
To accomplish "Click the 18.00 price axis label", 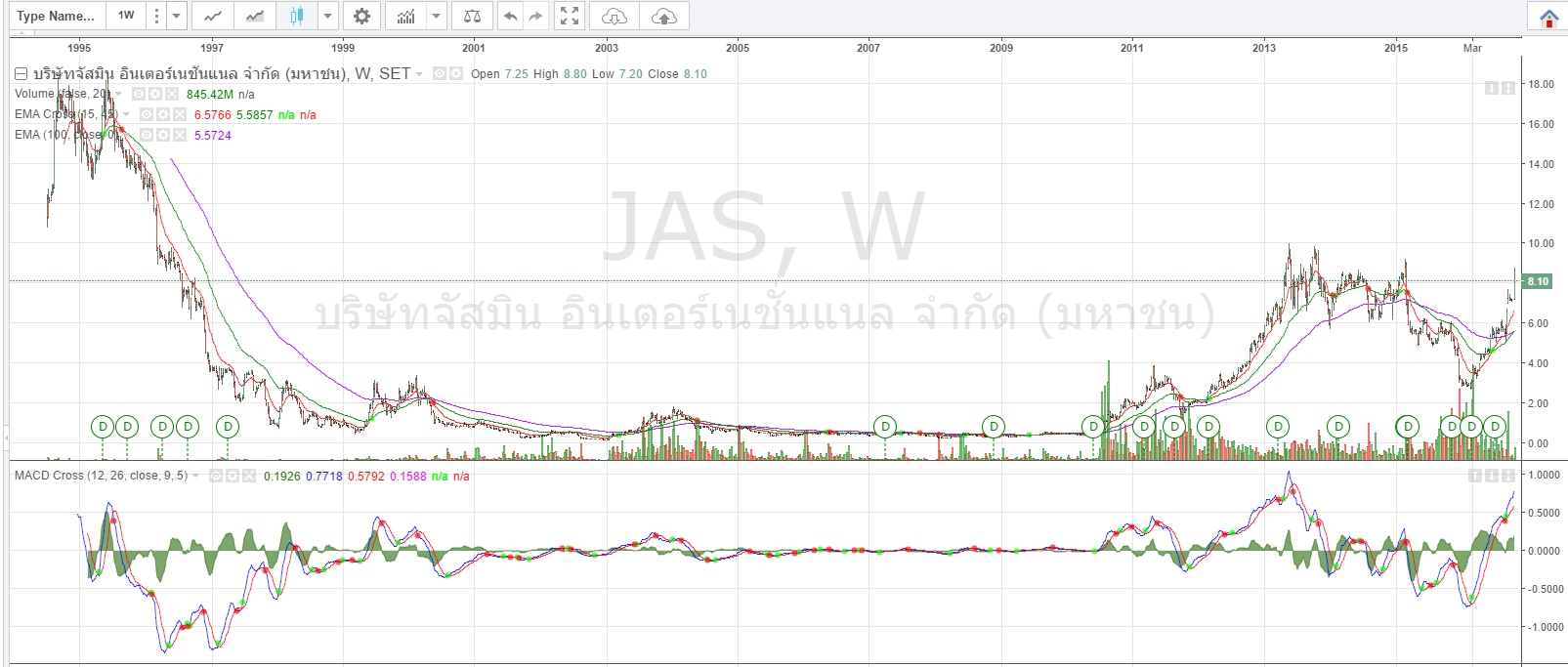I will (1542, 84).
